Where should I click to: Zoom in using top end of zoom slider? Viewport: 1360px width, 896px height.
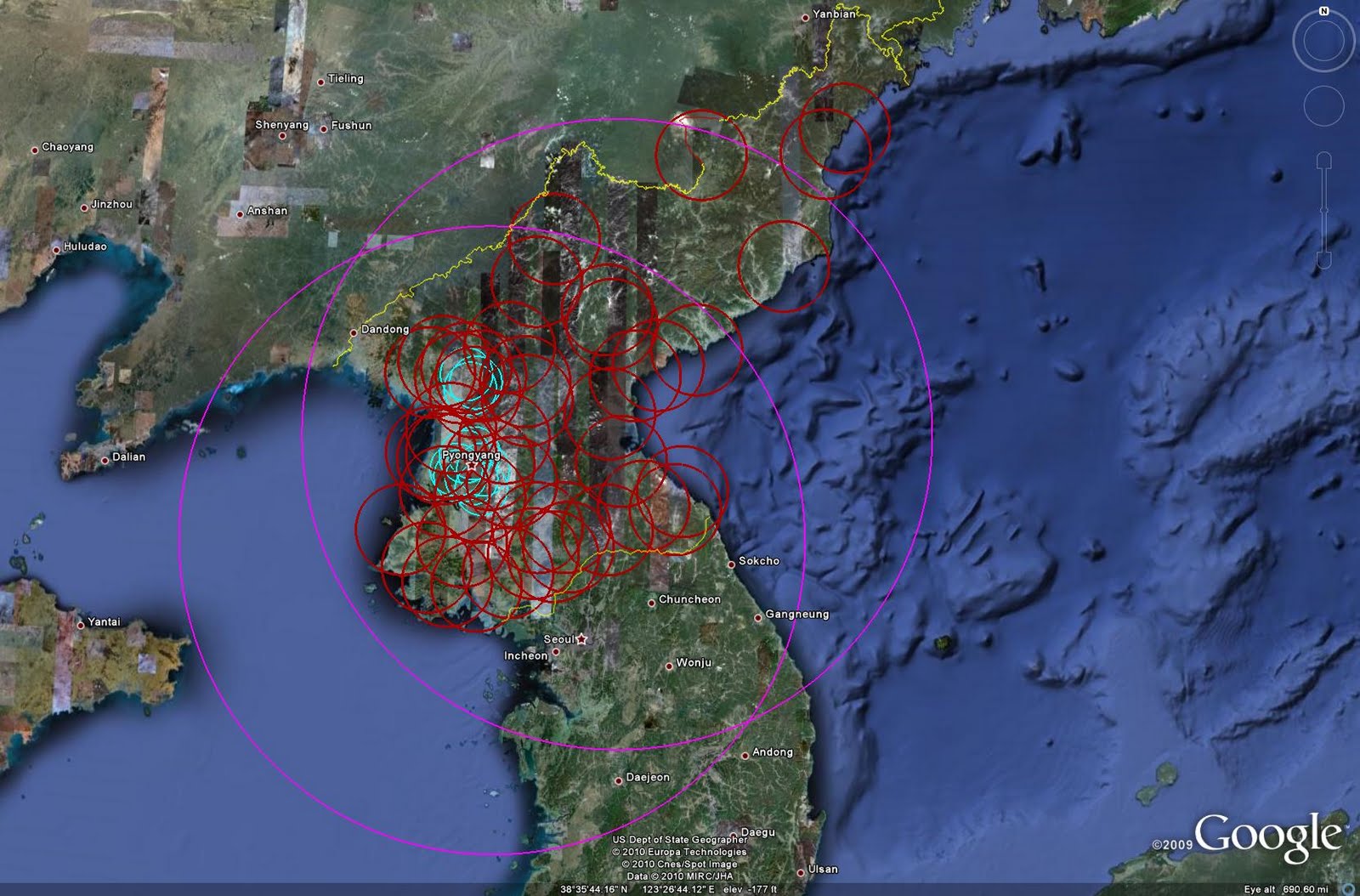point(1323,159)
